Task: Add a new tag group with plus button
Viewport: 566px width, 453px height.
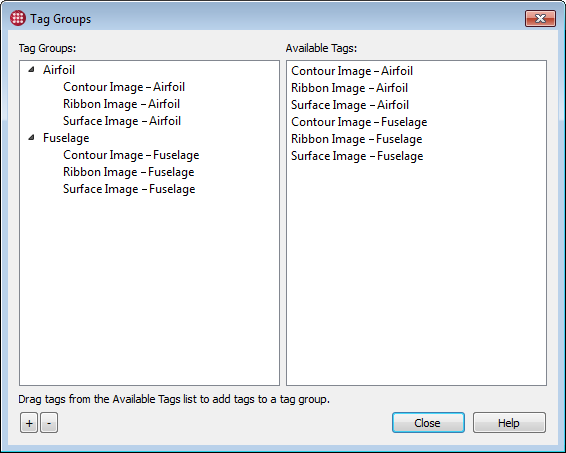Action: click(29, 423)
